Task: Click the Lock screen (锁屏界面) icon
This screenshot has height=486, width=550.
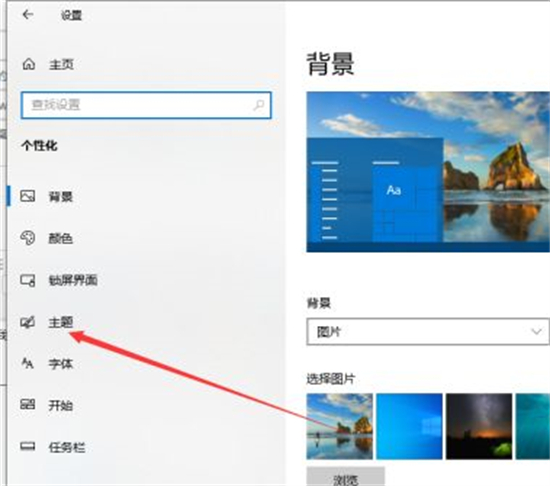Action: point(27,280)
